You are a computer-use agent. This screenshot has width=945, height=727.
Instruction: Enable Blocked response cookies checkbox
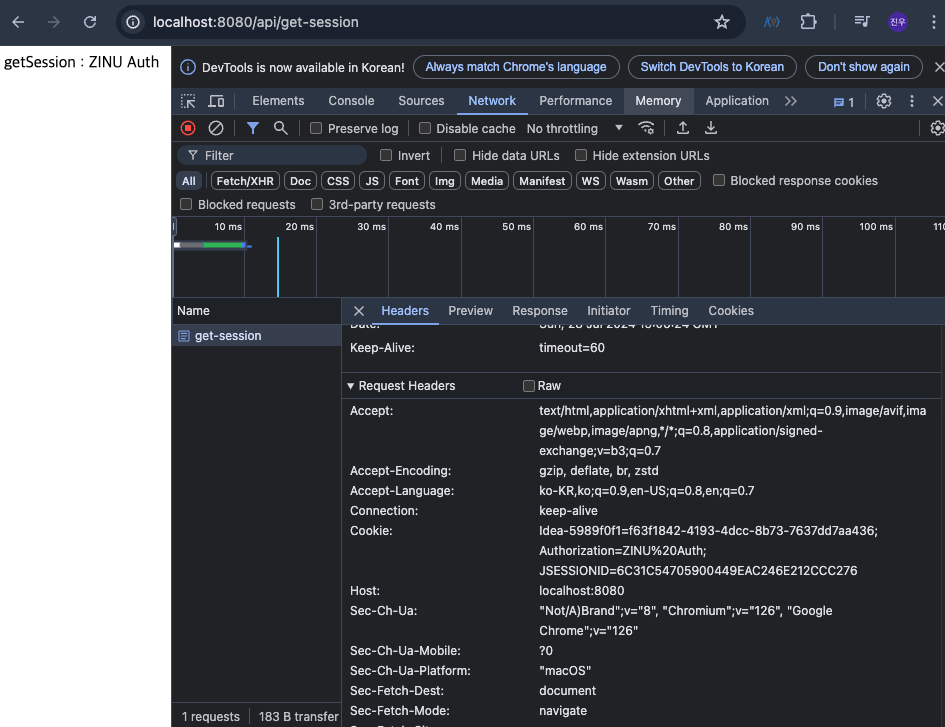tap(719, 180)
